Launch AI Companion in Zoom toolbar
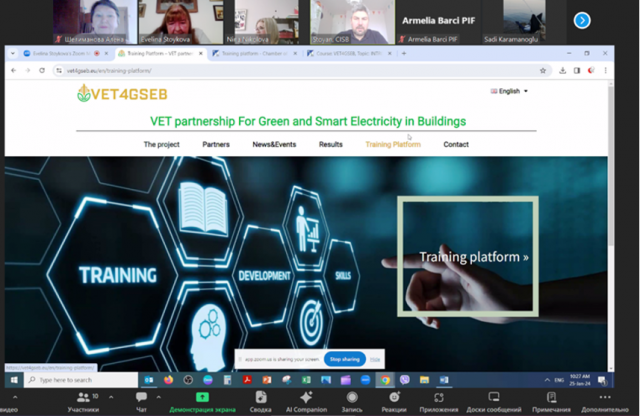The width and height of the screenshot is (640, 416). tap(306, 402)
